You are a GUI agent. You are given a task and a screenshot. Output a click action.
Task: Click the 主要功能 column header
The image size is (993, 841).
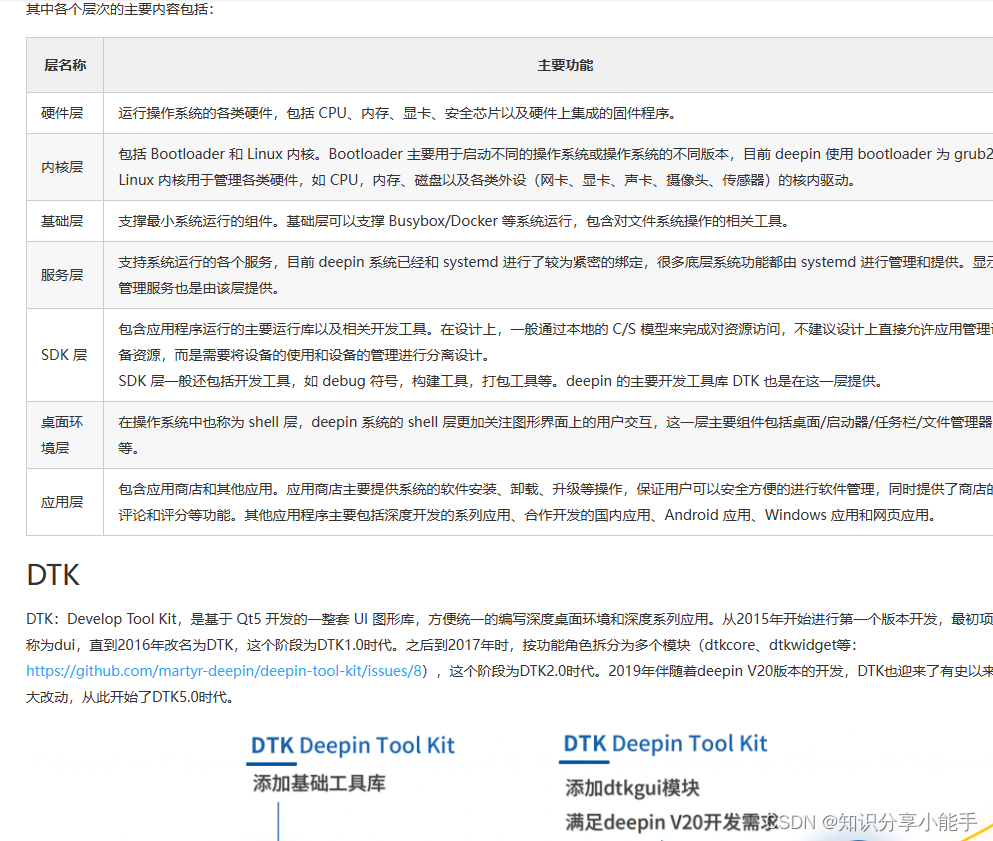click(x=565, y=65)
